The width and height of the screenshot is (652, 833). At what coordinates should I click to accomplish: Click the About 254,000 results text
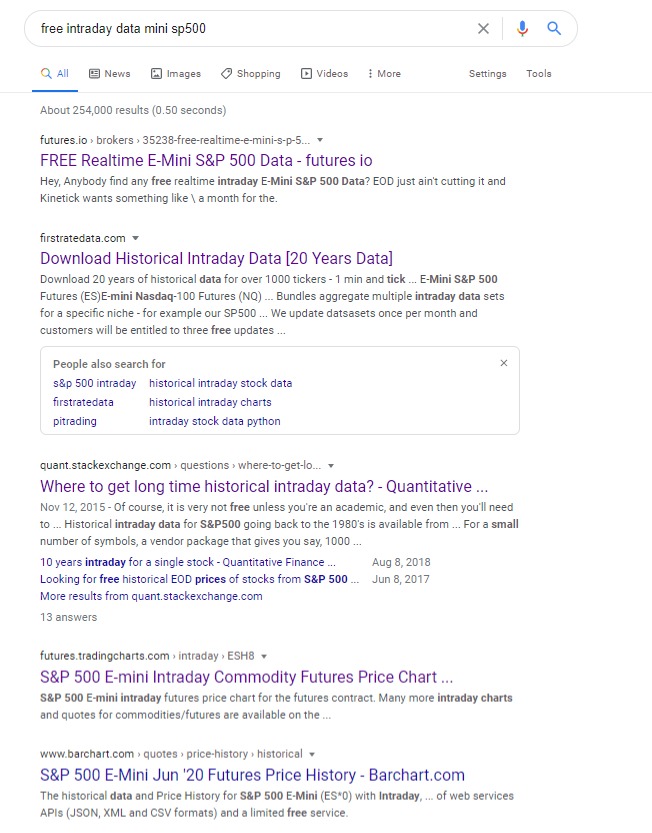tap(133, 110)
